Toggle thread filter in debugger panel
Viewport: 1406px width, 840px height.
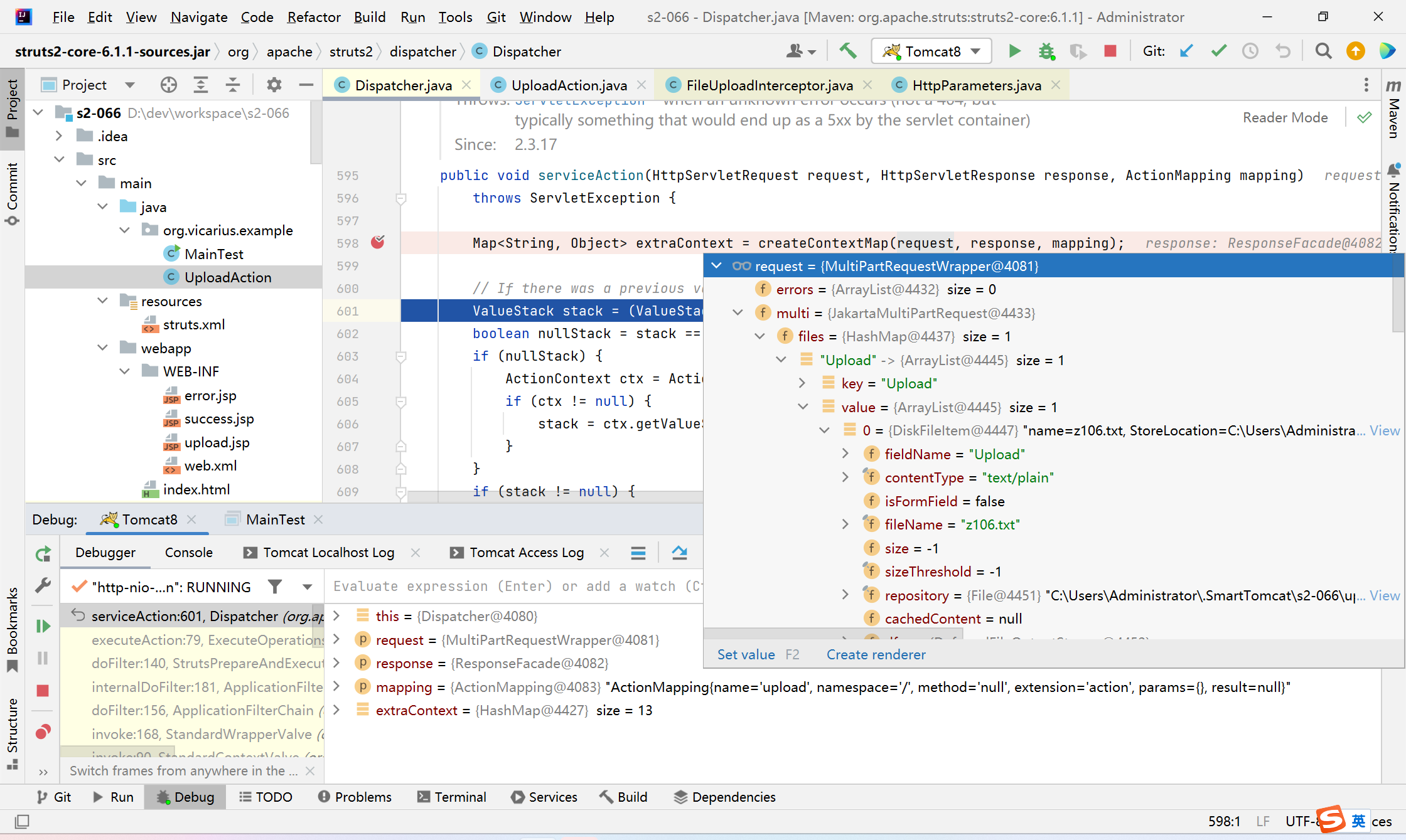[276, 587]
